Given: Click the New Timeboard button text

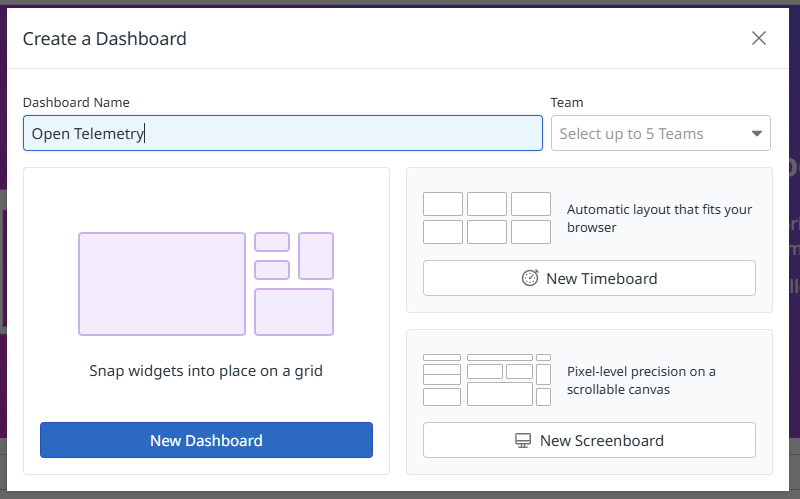Looking at the screenshot, I should coord(602,279).
